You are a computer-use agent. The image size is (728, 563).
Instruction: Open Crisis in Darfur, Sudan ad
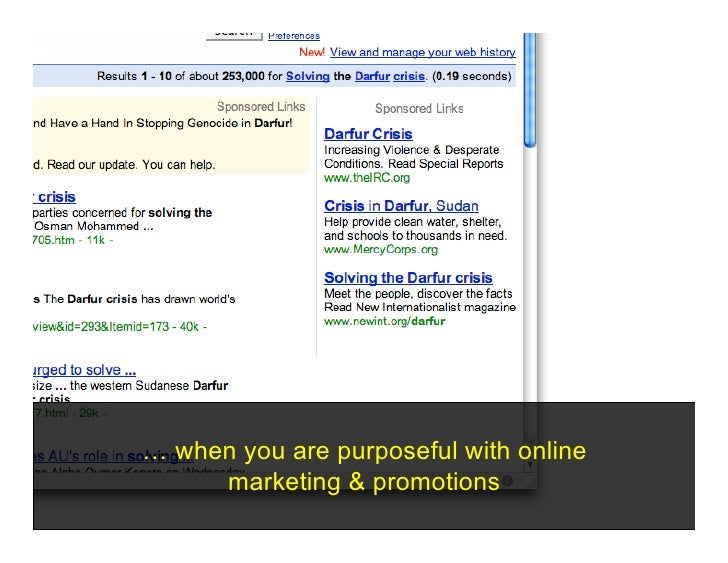click(x=401, y=206)
